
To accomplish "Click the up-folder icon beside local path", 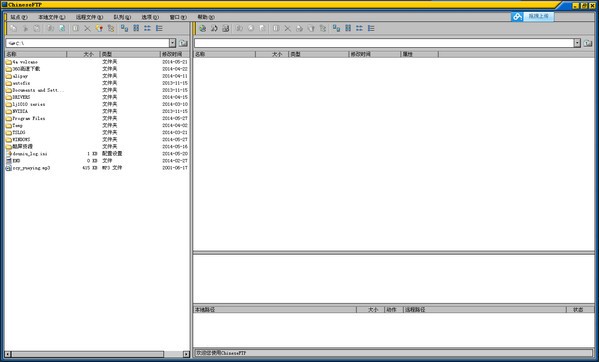I will coord(183,43).
